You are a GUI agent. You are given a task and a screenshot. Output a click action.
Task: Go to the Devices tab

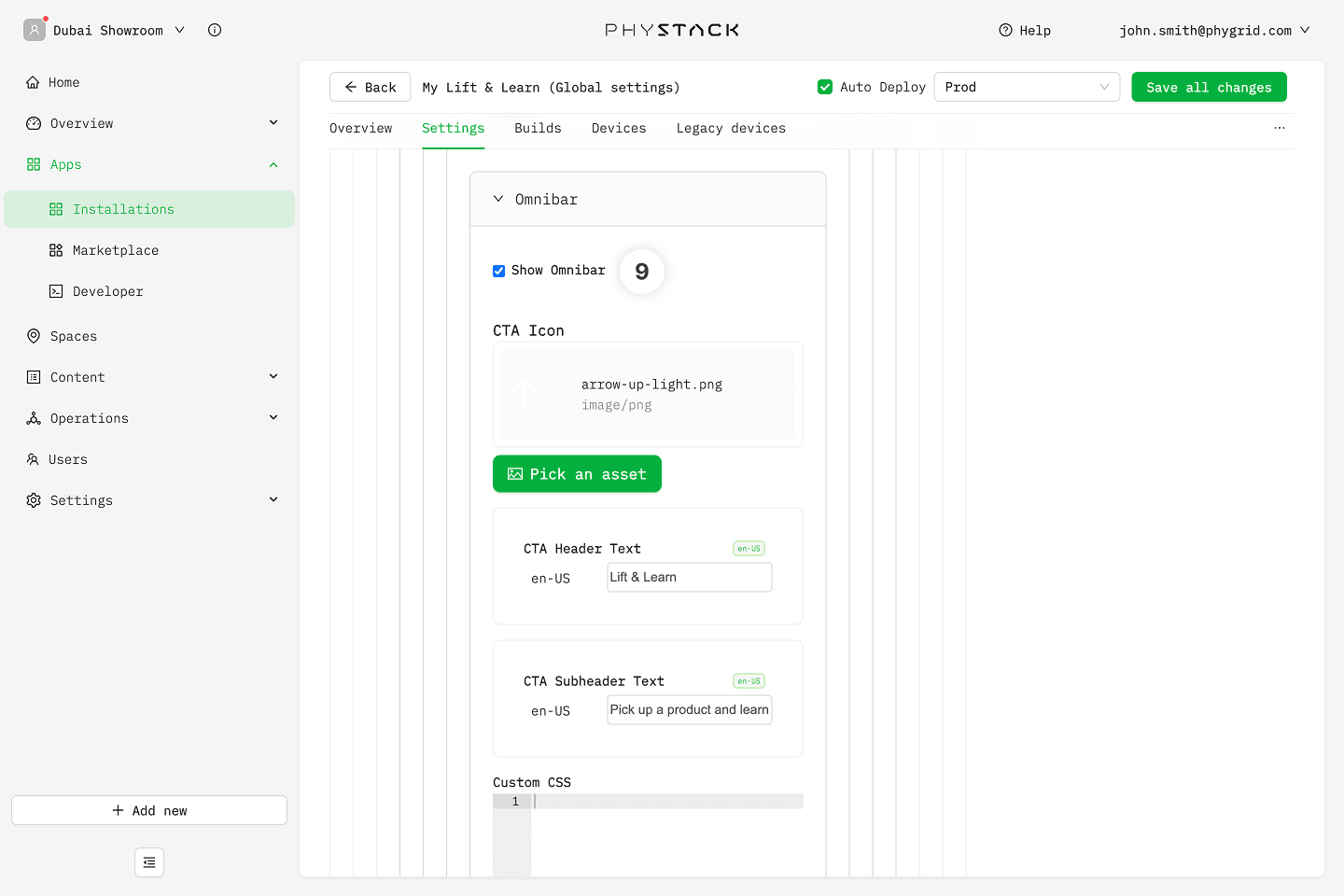pyautogui.click(x=619, y=128)
